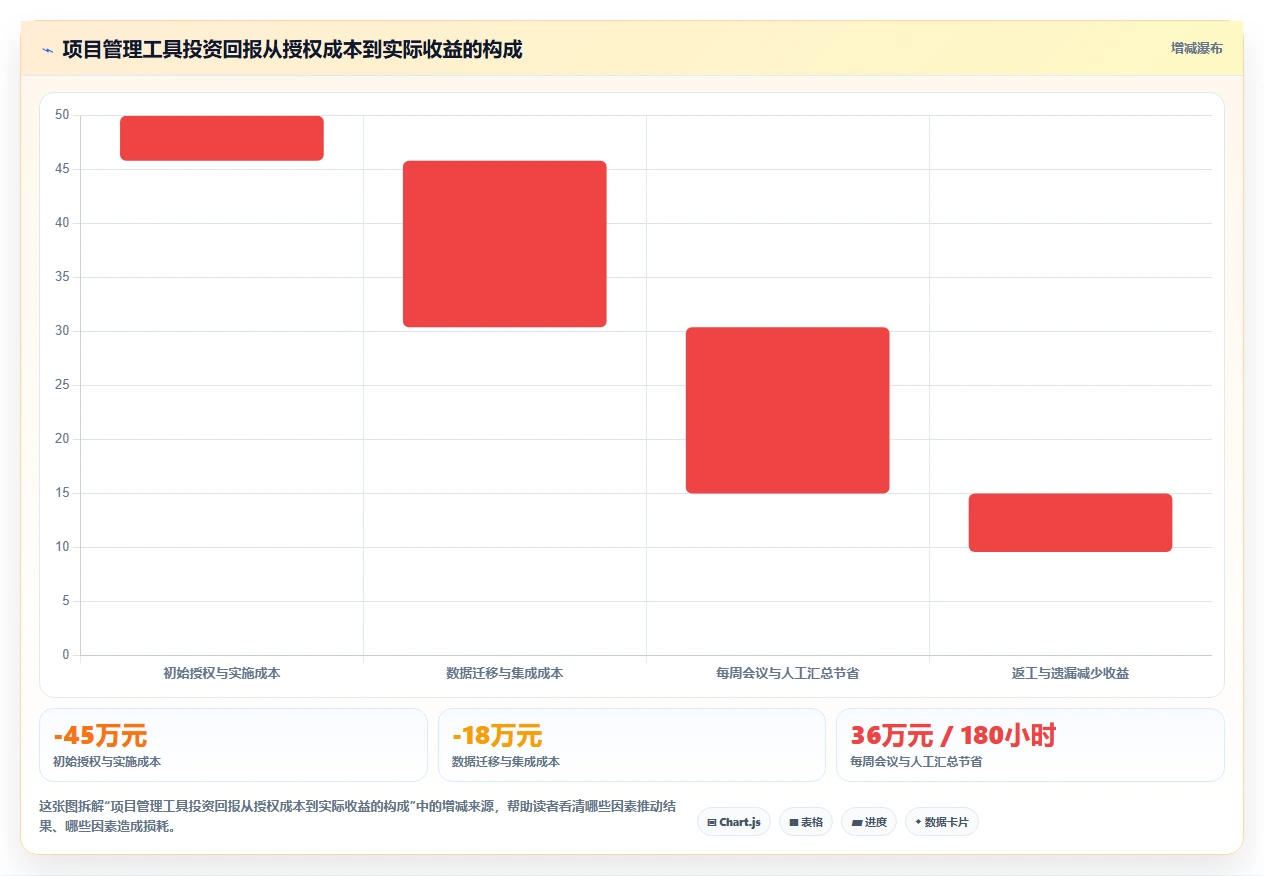The height and width of the screenshot is (876, 1264).
Task: Click x-axis label 数据迁移与集成成本
Action: [x=505, y=674]
